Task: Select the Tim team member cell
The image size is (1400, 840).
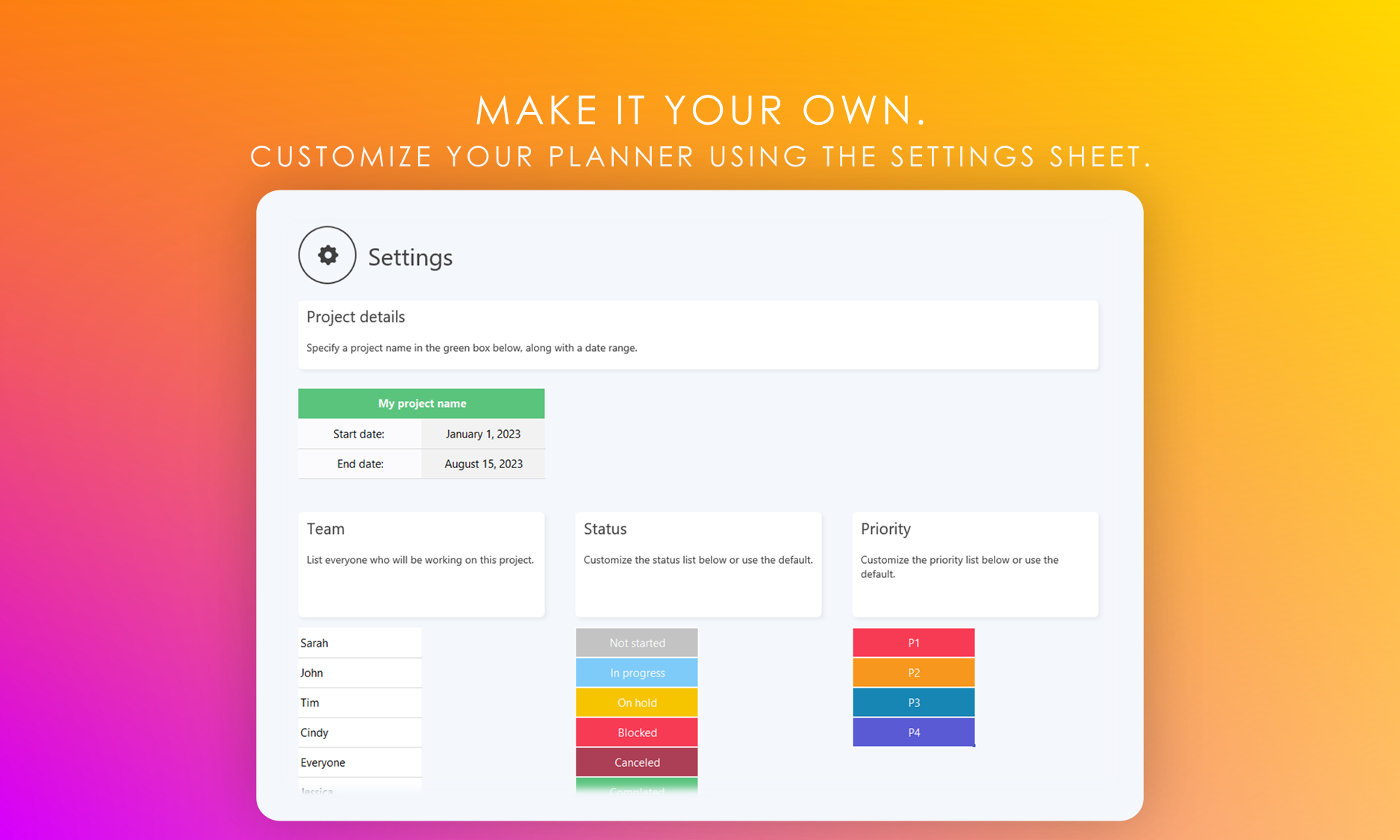Action: (x=359, y=703)
